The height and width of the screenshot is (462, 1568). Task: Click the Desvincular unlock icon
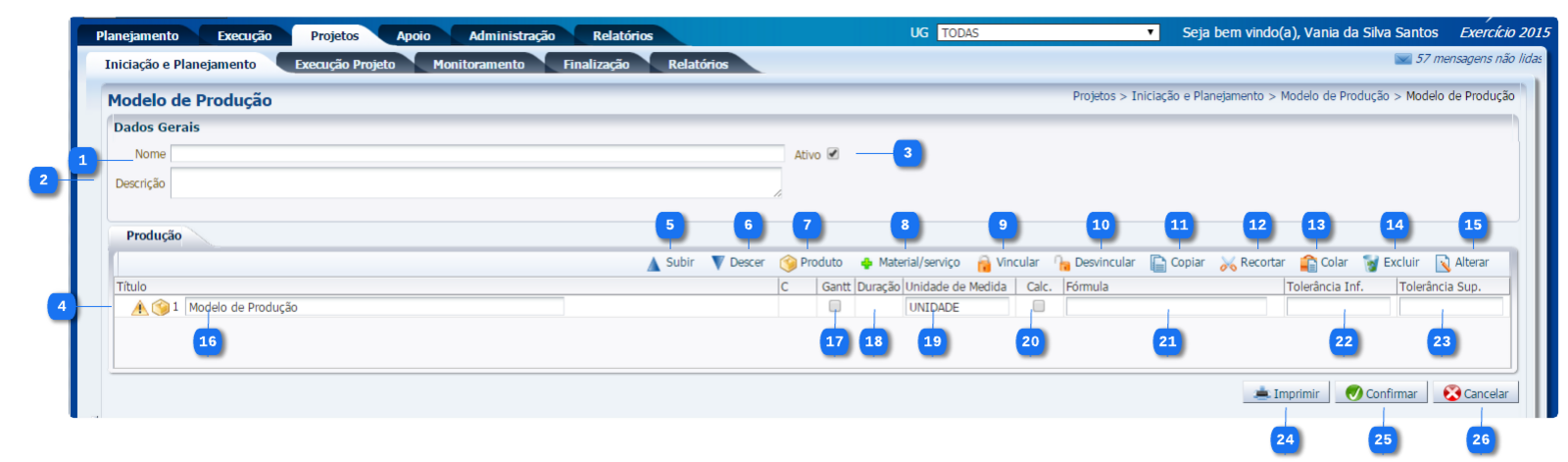click(1062, 263)
